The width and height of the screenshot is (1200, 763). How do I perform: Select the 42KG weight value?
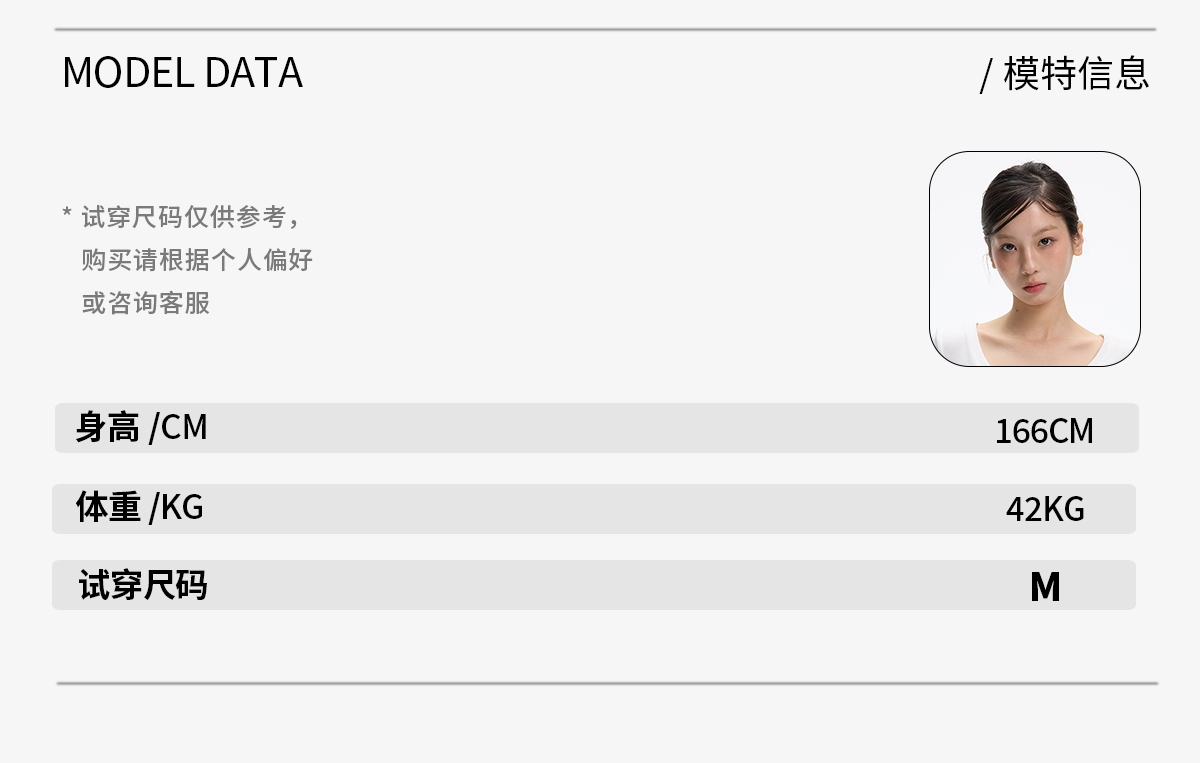[1045, 509]
